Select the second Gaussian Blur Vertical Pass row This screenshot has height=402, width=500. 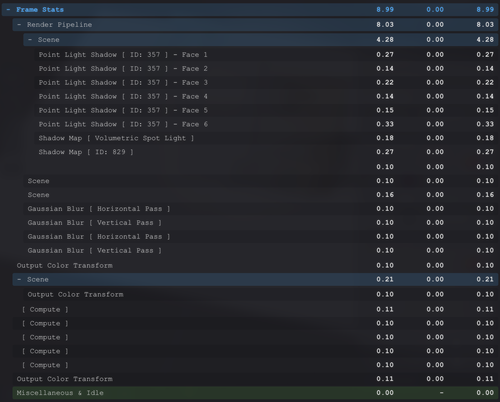click(x=261, y=251)
